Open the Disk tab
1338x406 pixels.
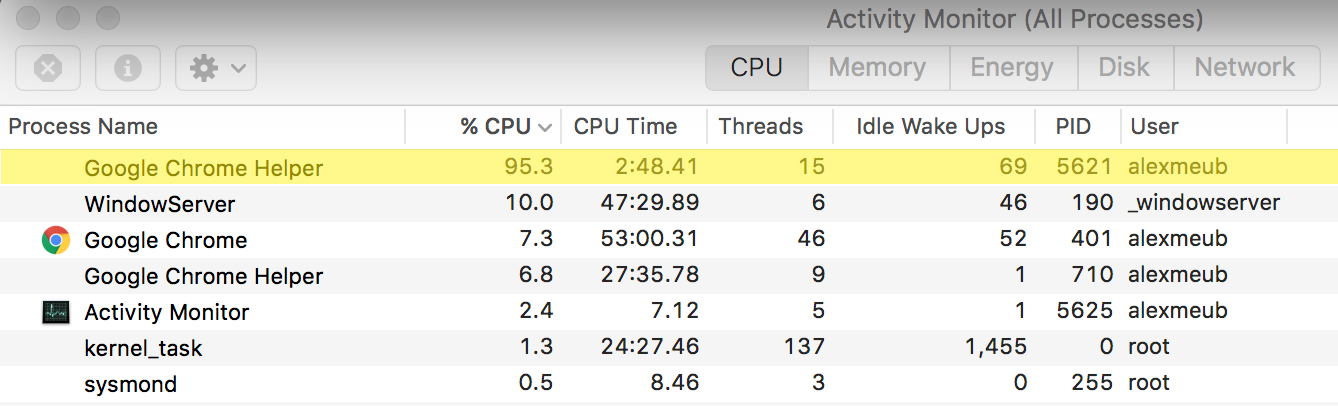click(x=1123, y=67)
